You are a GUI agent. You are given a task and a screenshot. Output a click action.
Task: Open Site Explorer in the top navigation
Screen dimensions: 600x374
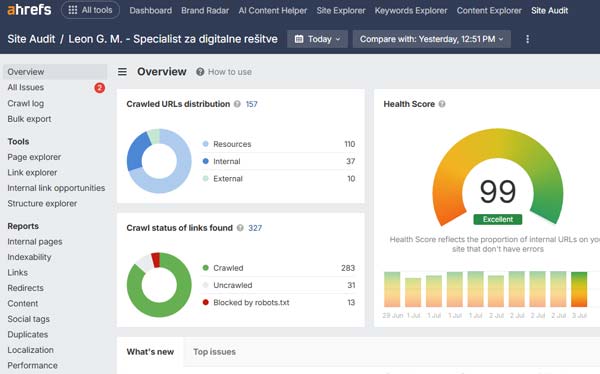click(341, 10)
